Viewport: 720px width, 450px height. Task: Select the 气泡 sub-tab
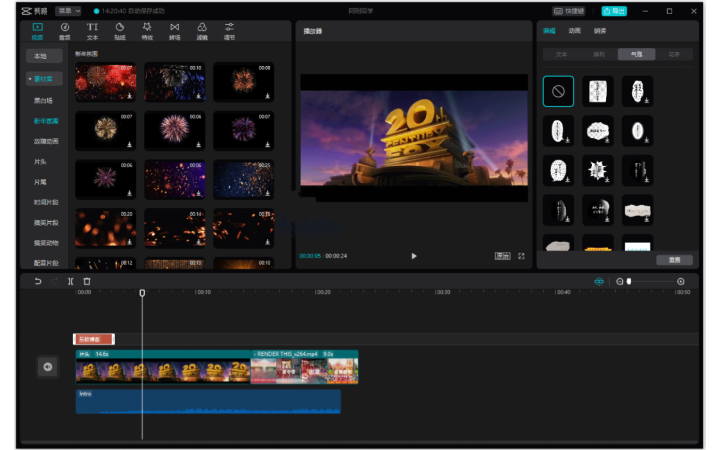click(636, 54)
